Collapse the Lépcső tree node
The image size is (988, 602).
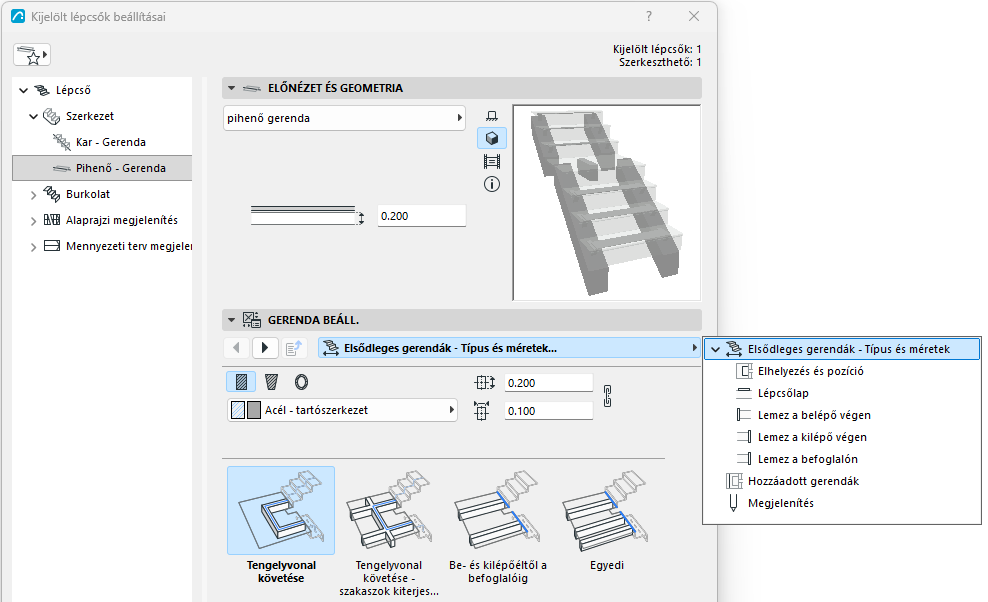23,90
